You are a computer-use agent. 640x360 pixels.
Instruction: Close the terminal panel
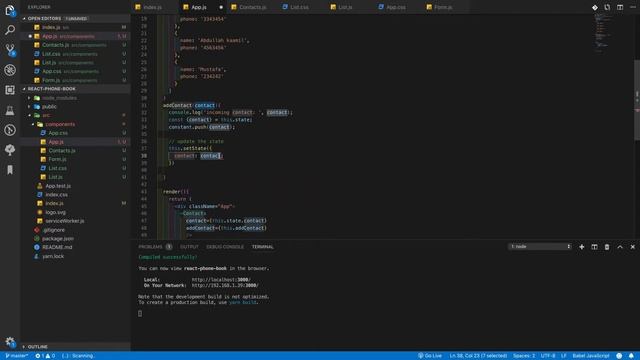coord(633,247)
